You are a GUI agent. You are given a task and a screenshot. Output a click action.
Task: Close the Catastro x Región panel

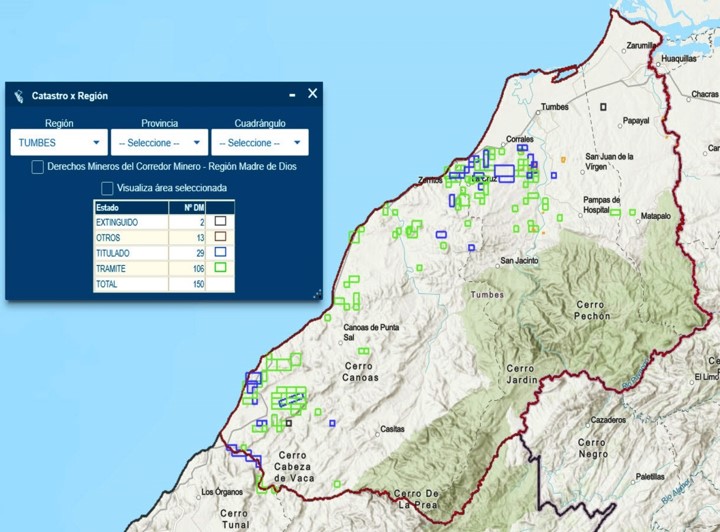tap(312, 94)
